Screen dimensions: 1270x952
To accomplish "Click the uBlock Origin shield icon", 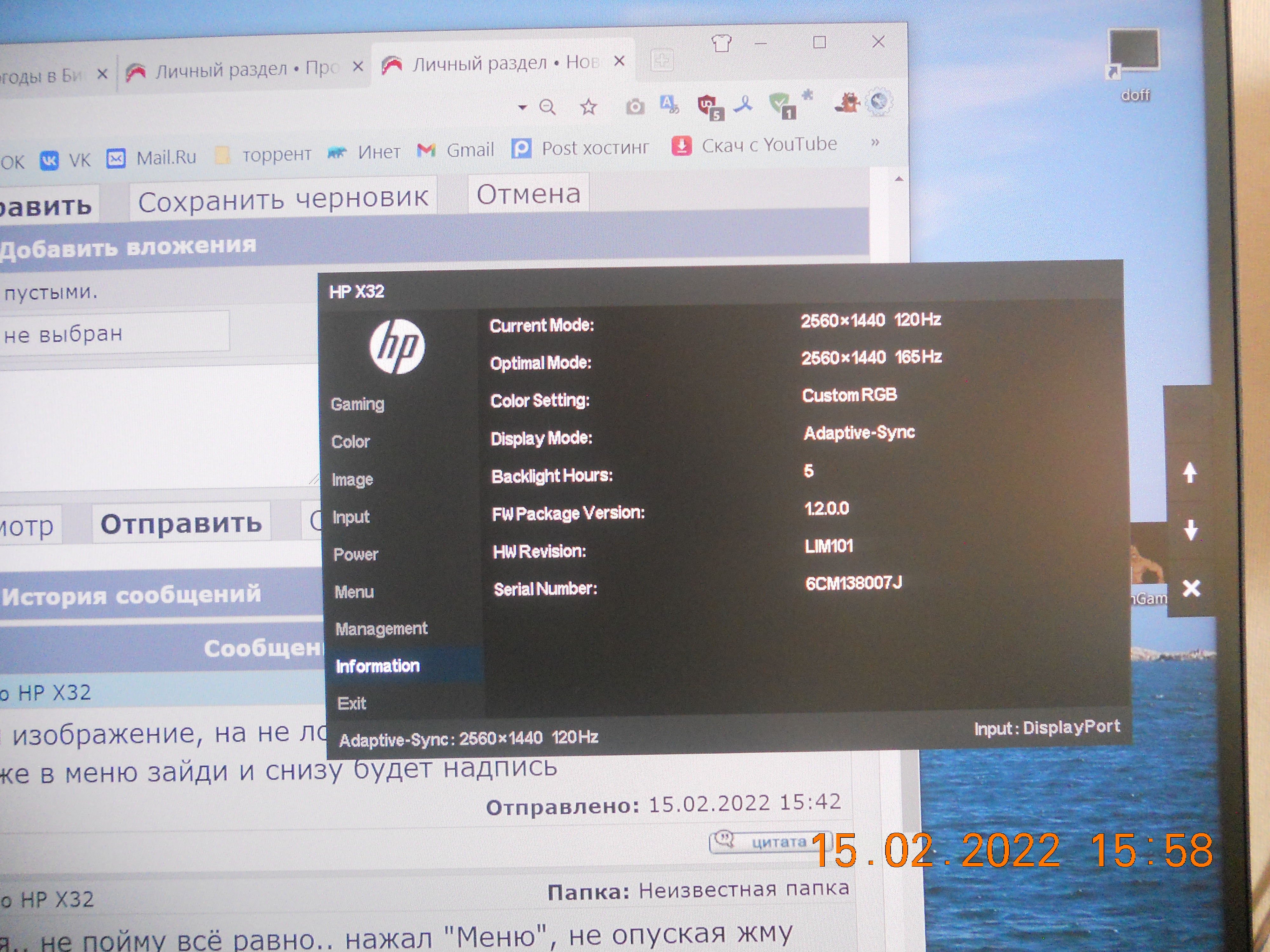I will pos(709,106).
